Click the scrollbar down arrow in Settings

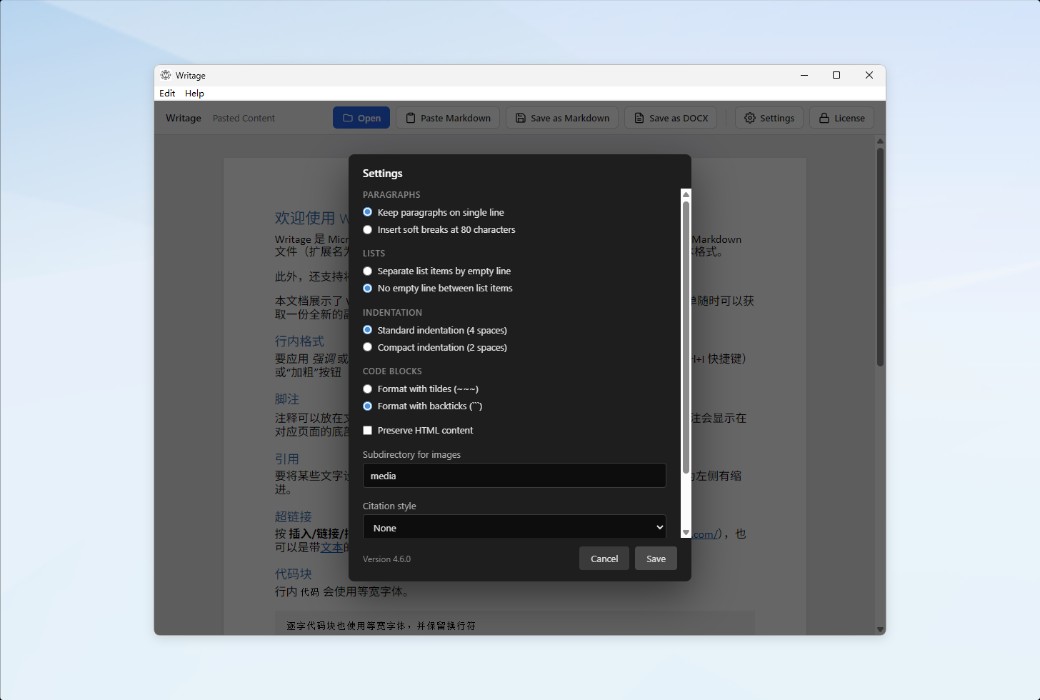(685, 533)
